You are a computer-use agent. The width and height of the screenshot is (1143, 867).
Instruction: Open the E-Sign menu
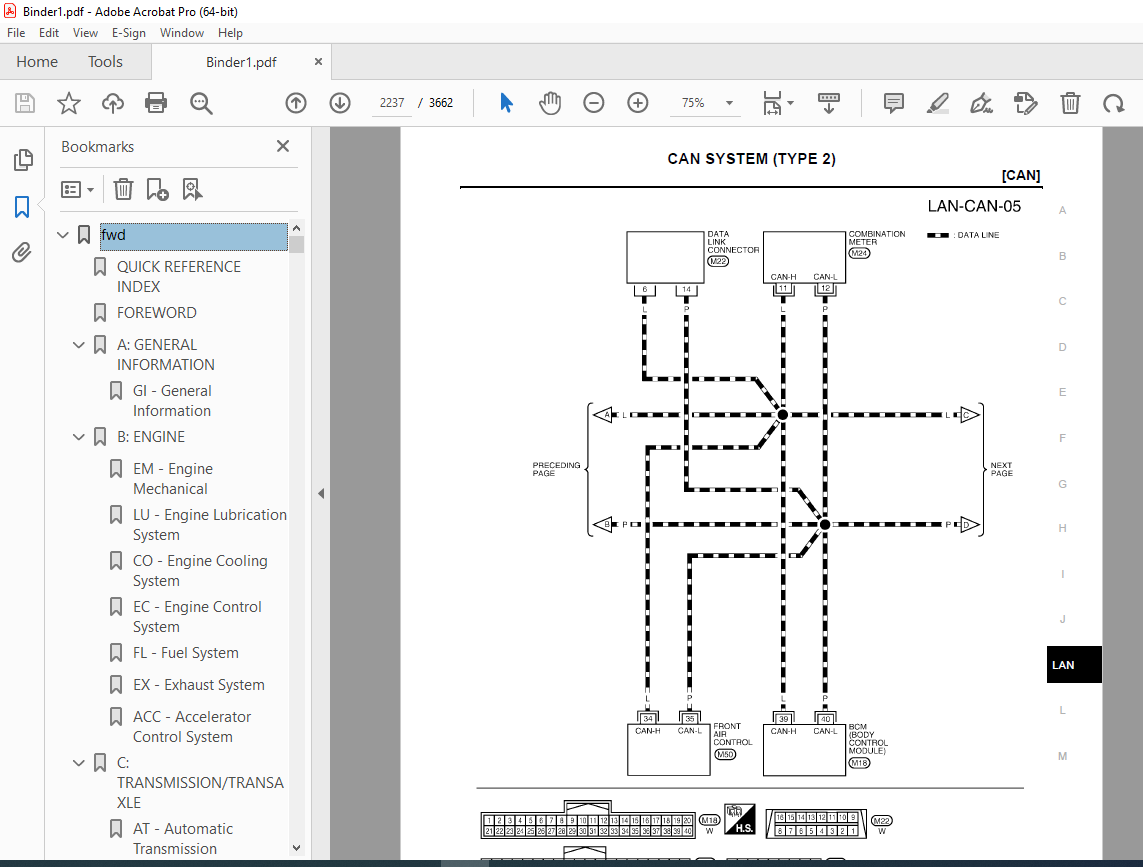128,33
